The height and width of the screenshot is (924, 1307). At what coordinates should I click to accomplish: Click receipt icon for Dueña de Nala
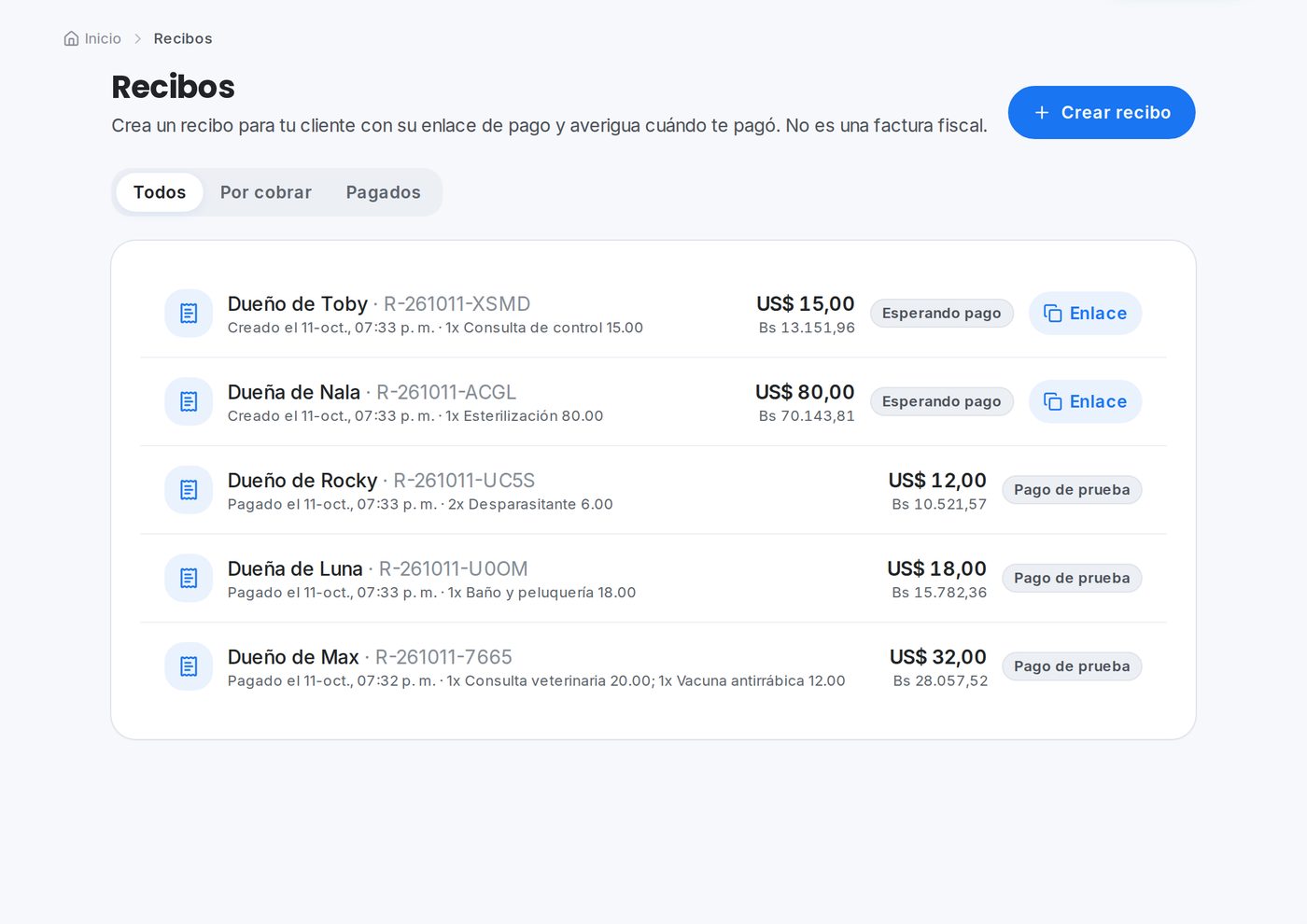(x=189, y=401)
